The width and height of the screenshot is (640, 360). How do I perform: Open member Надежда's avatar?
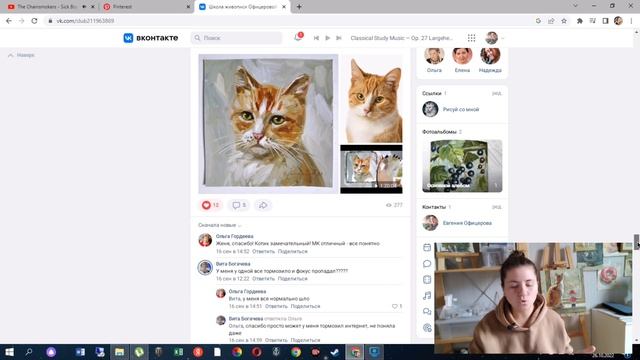(x=490, y=56)
